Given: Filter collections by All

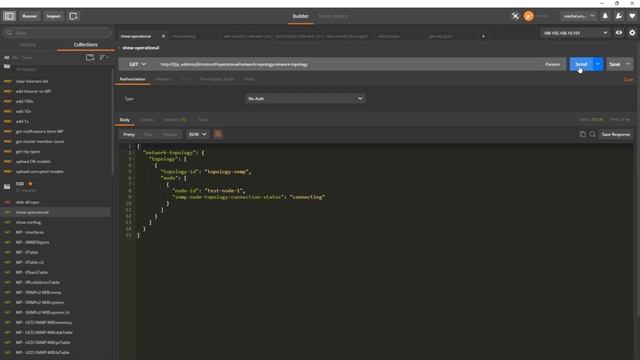Looking at the screenshot, I should [7, 58].
